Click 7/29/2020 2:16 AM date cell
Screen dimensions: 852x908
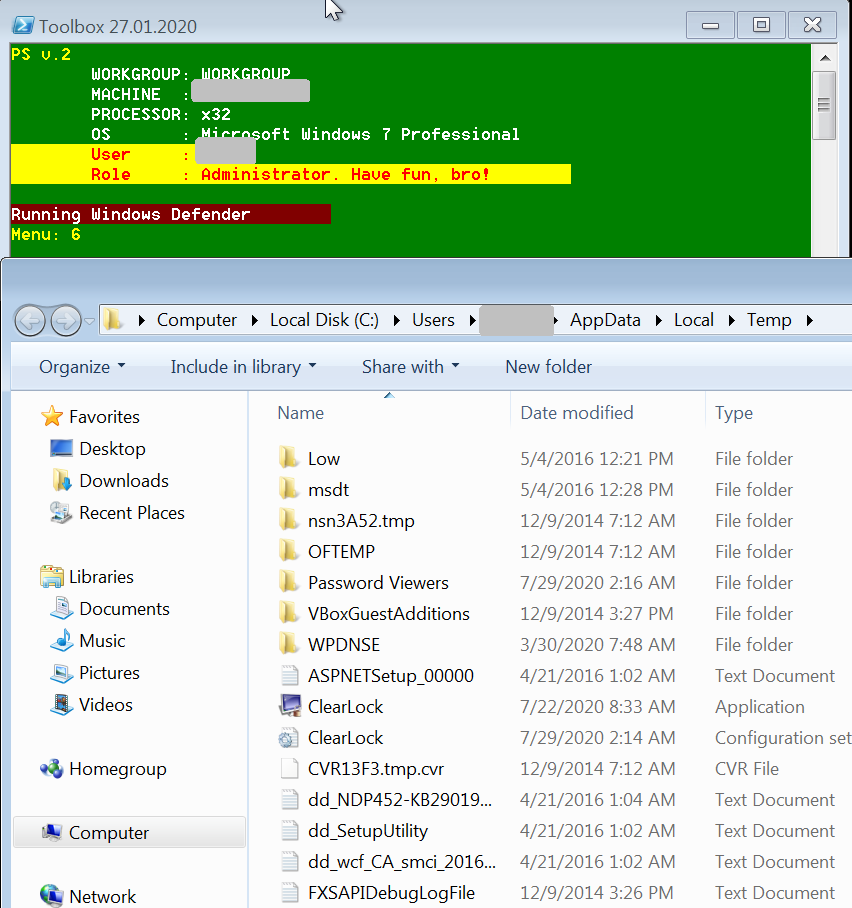pos(597,582)
